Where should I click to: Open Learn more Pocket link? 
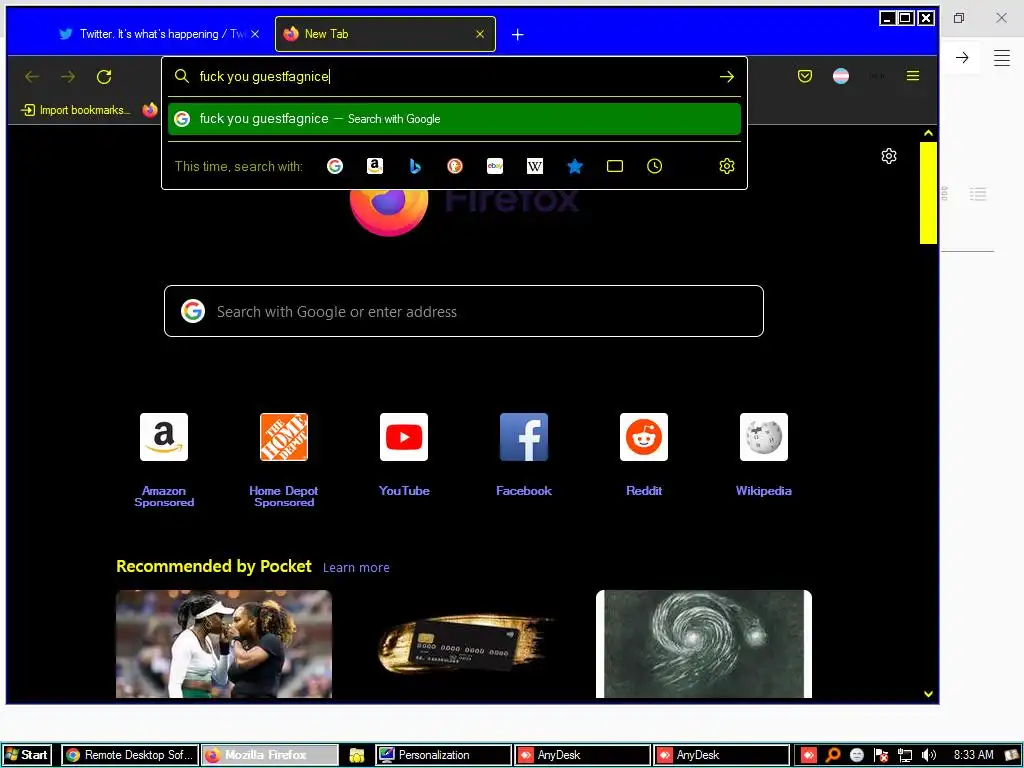(356, 568)
